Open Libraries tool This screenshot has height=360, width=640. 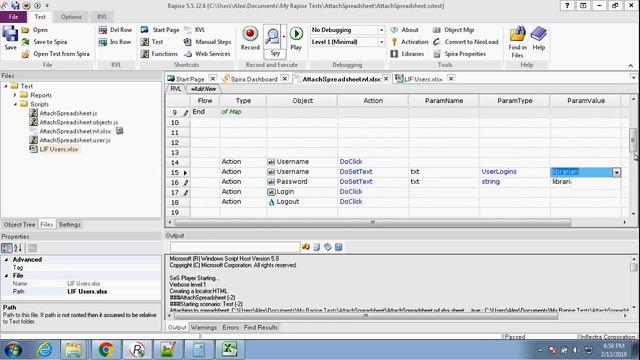coord(407,53)
